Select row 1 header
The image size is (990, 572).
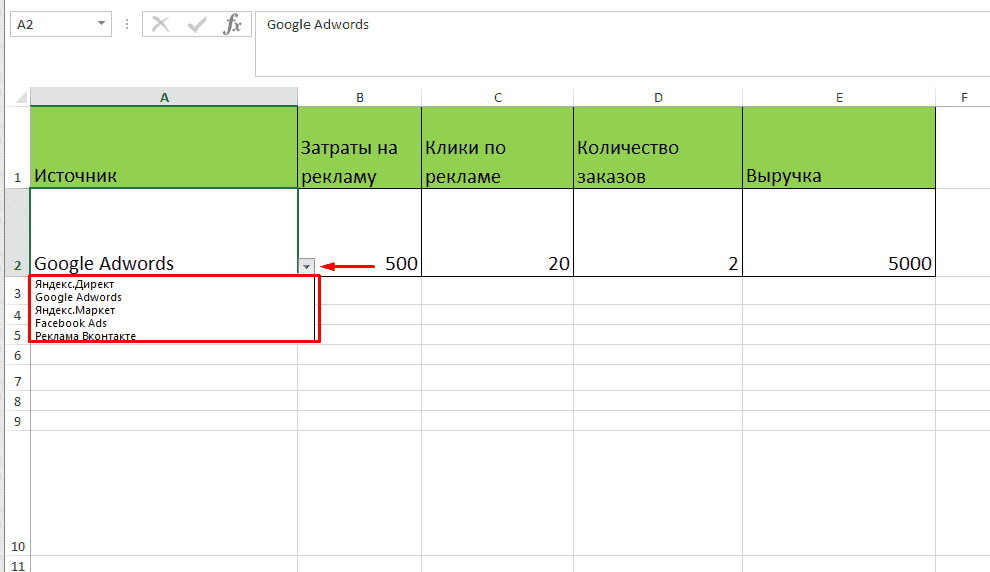click(18, 147)
